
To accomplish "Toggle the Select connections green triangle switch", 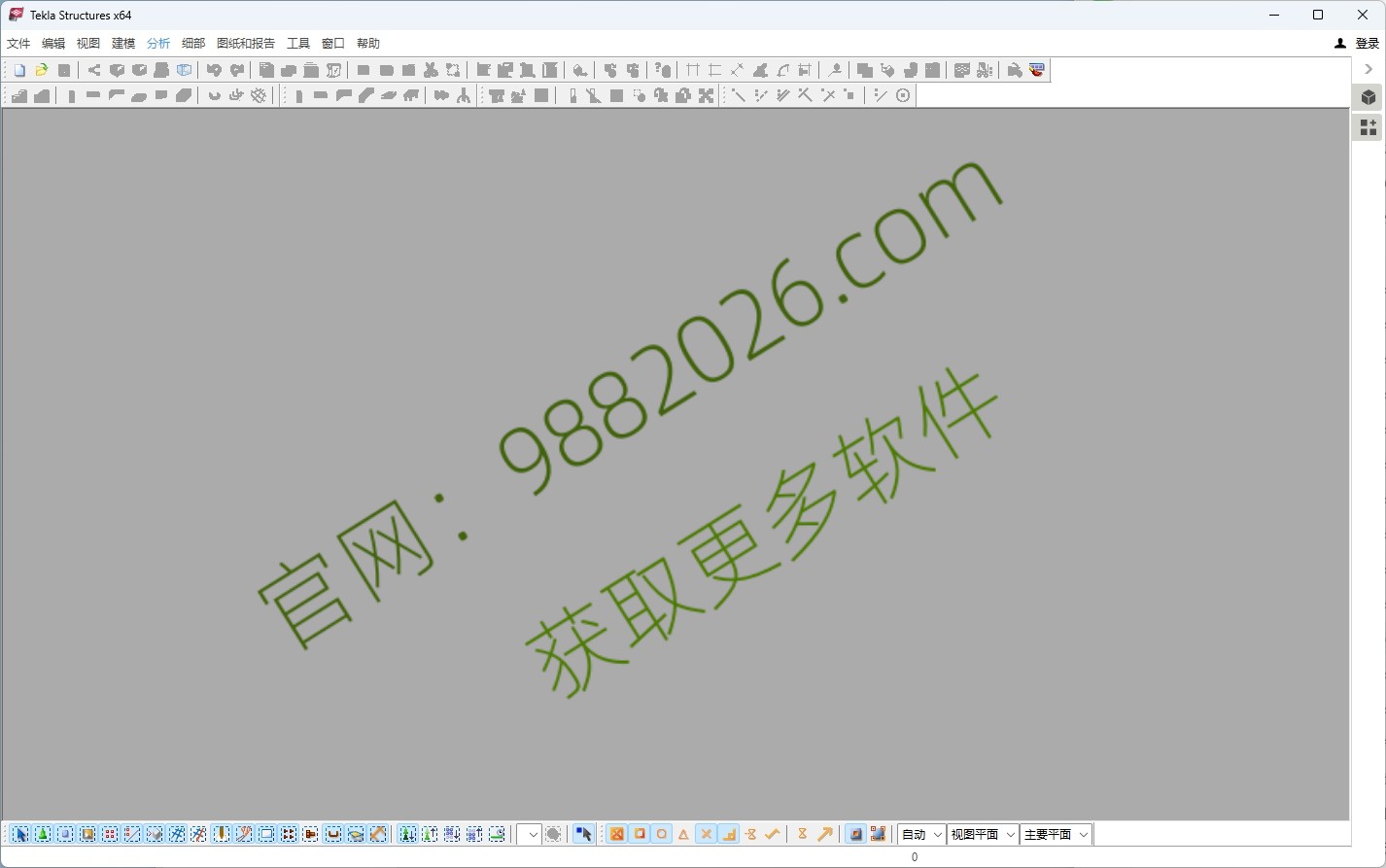I will pyautogui.click(x=43, y=834).
